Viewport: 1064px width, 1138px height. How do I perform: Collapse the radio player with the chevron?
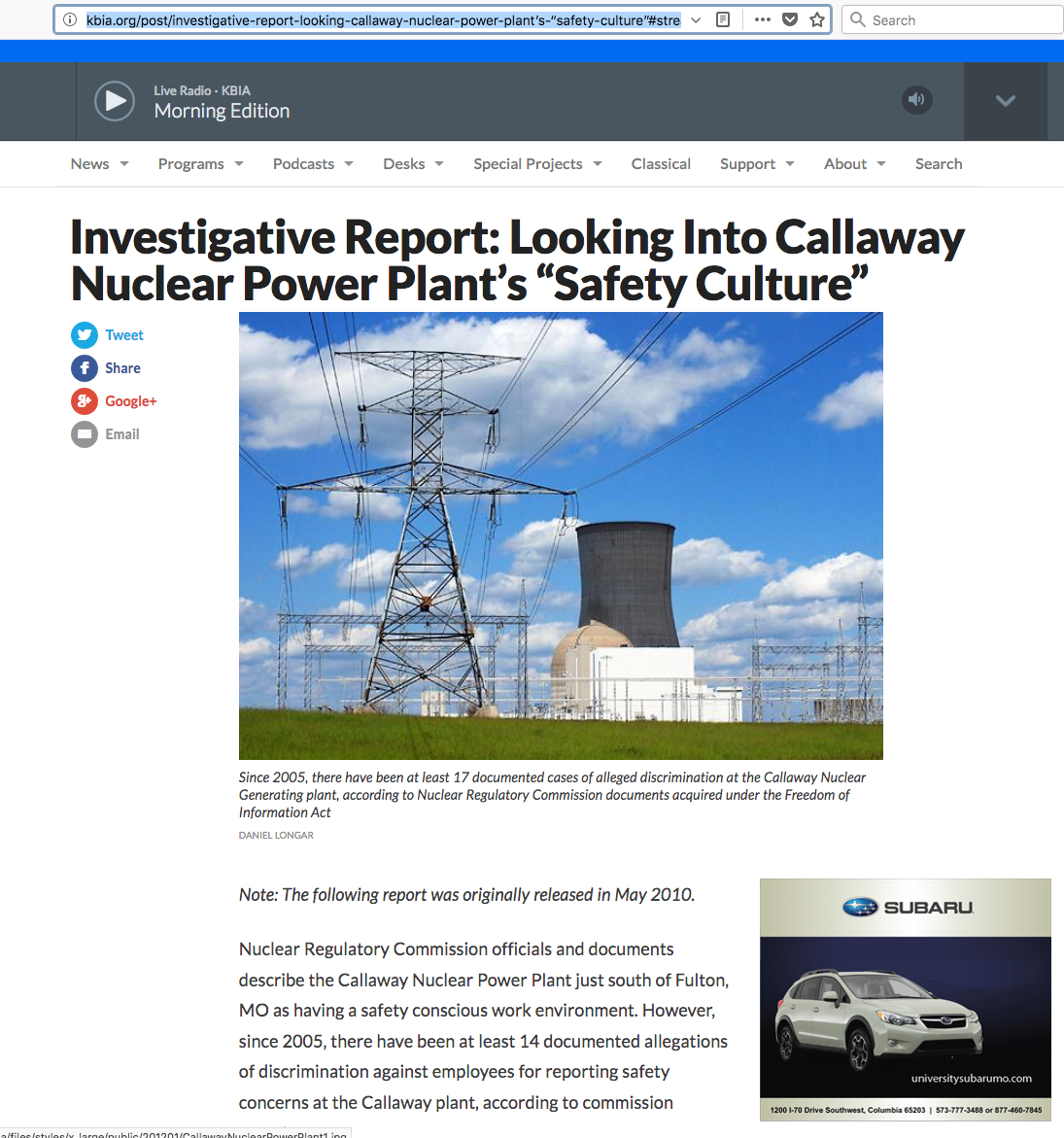click(1005, 100)
